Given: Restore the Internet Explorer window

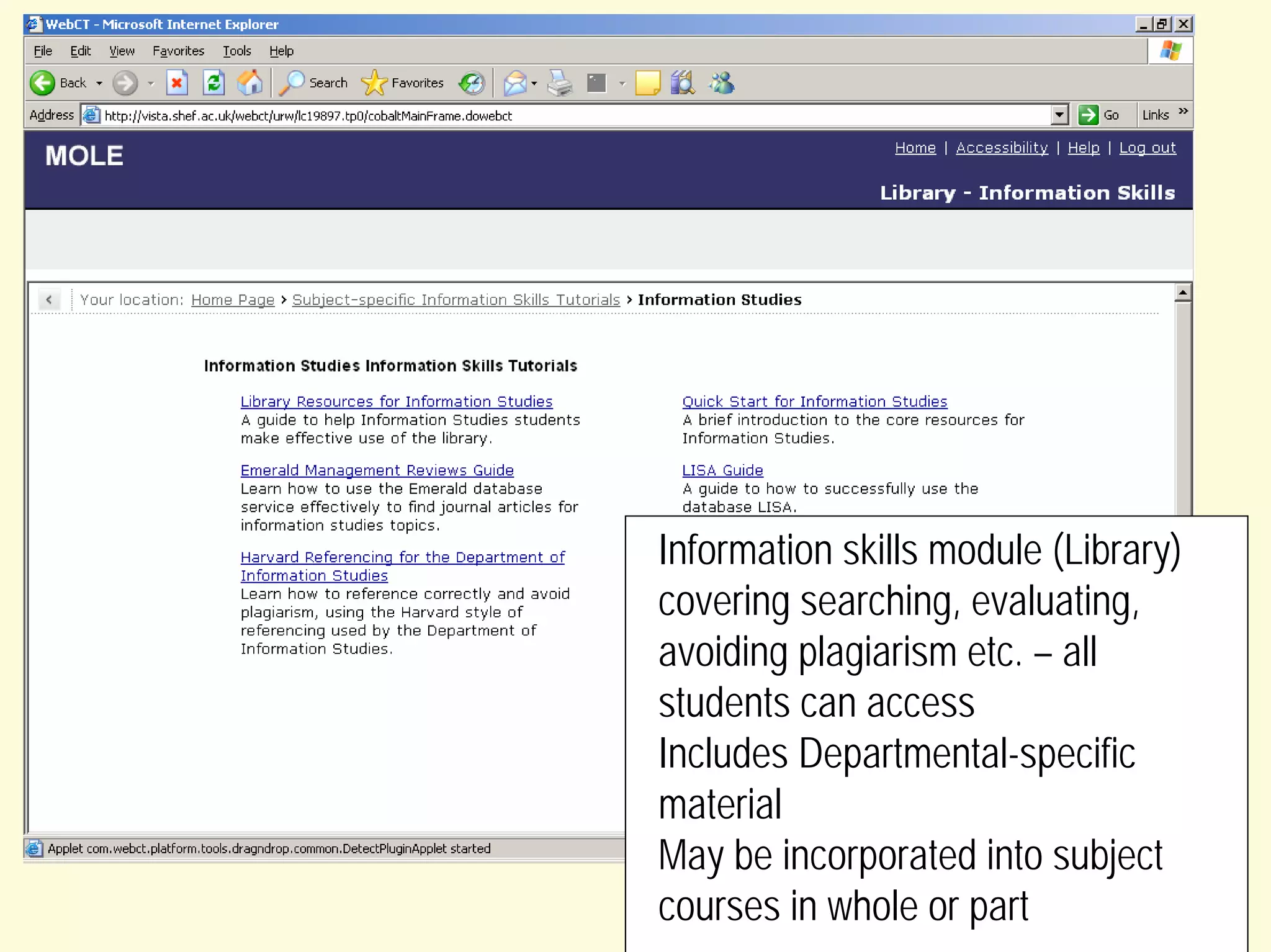Looking at the screenshot, I should click(1162, 24).
